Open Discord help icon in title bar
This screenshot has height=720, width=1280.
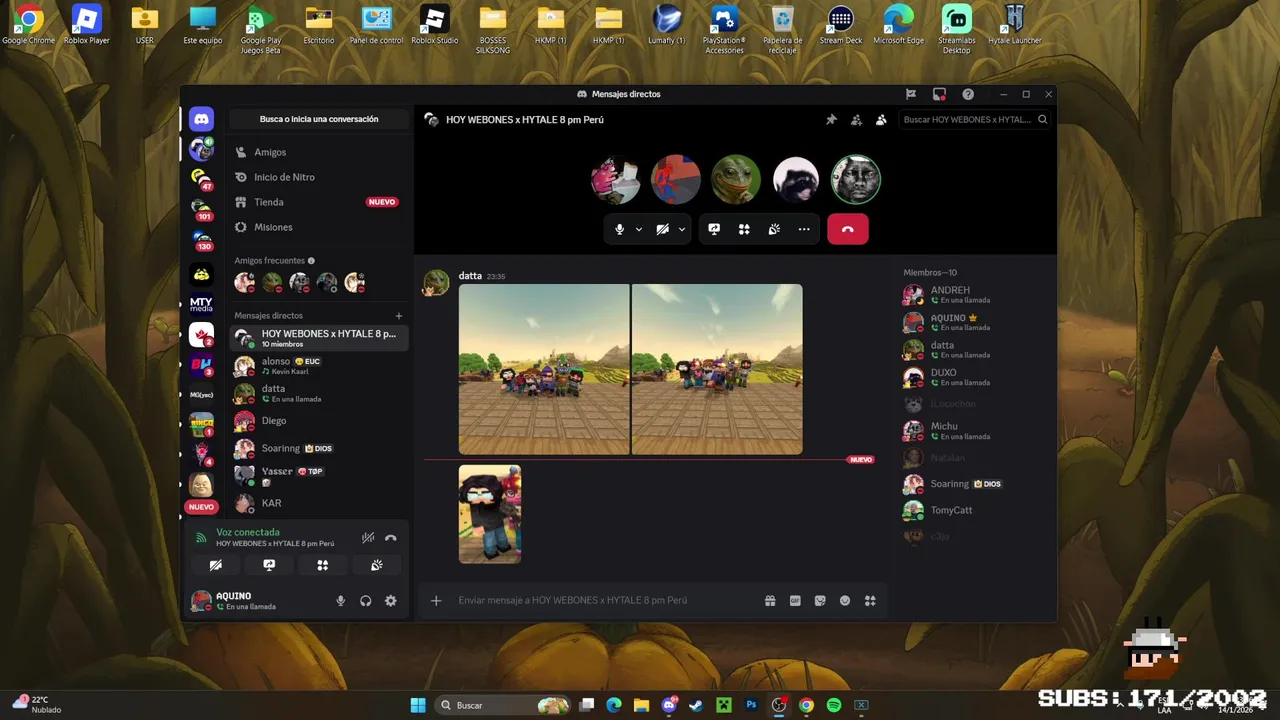pyautogui.click(x=968, y=94)
